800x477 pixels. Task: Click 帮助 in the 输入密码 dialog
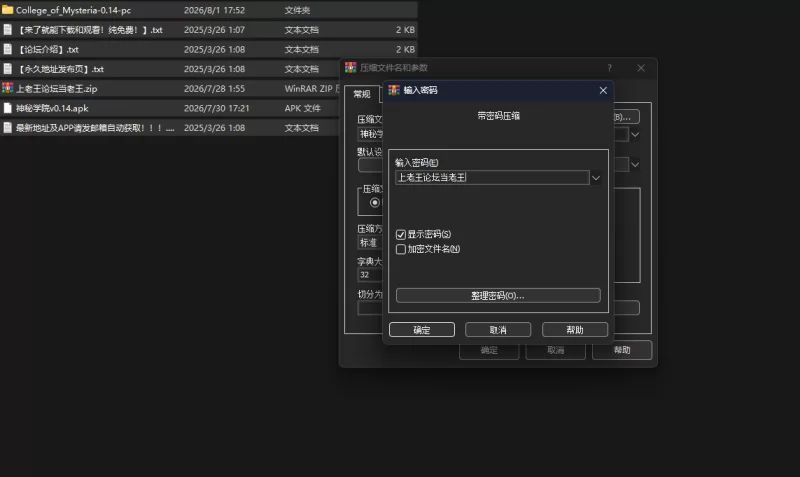[575, 330]
